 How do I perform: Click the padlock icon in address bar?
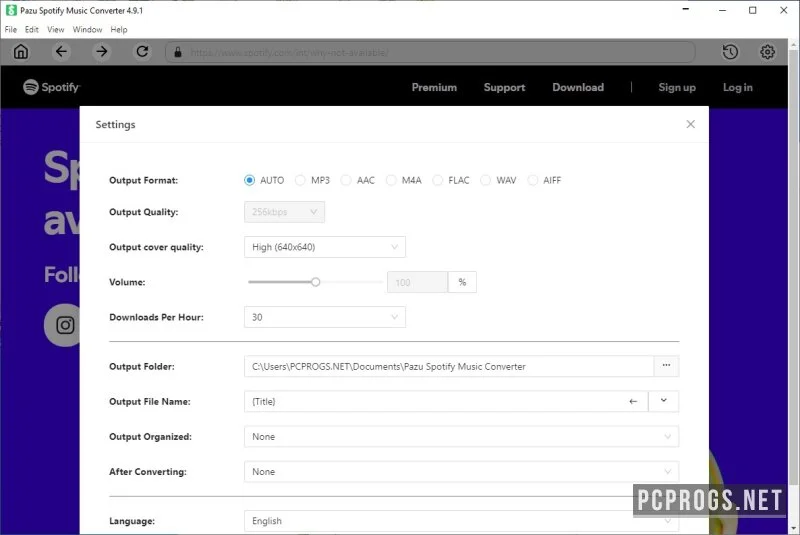click(x=178, y=52)
